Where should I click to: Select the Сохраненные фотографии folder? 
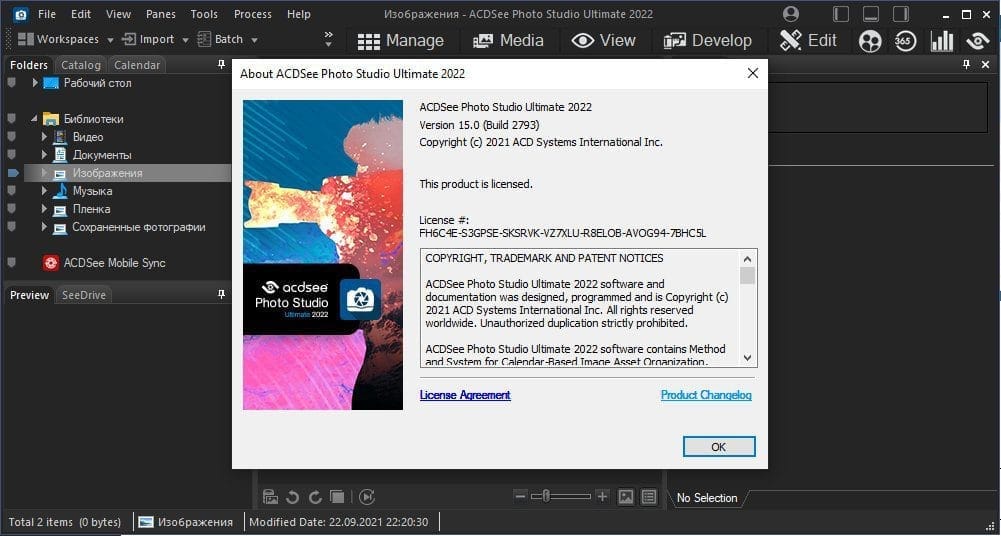click(x=139, y=227)
